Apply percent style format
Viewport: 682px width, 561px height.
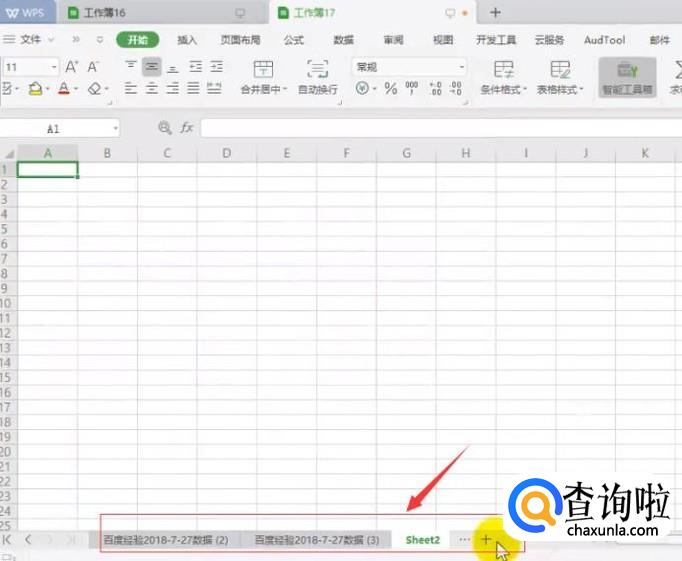[391, 89]
